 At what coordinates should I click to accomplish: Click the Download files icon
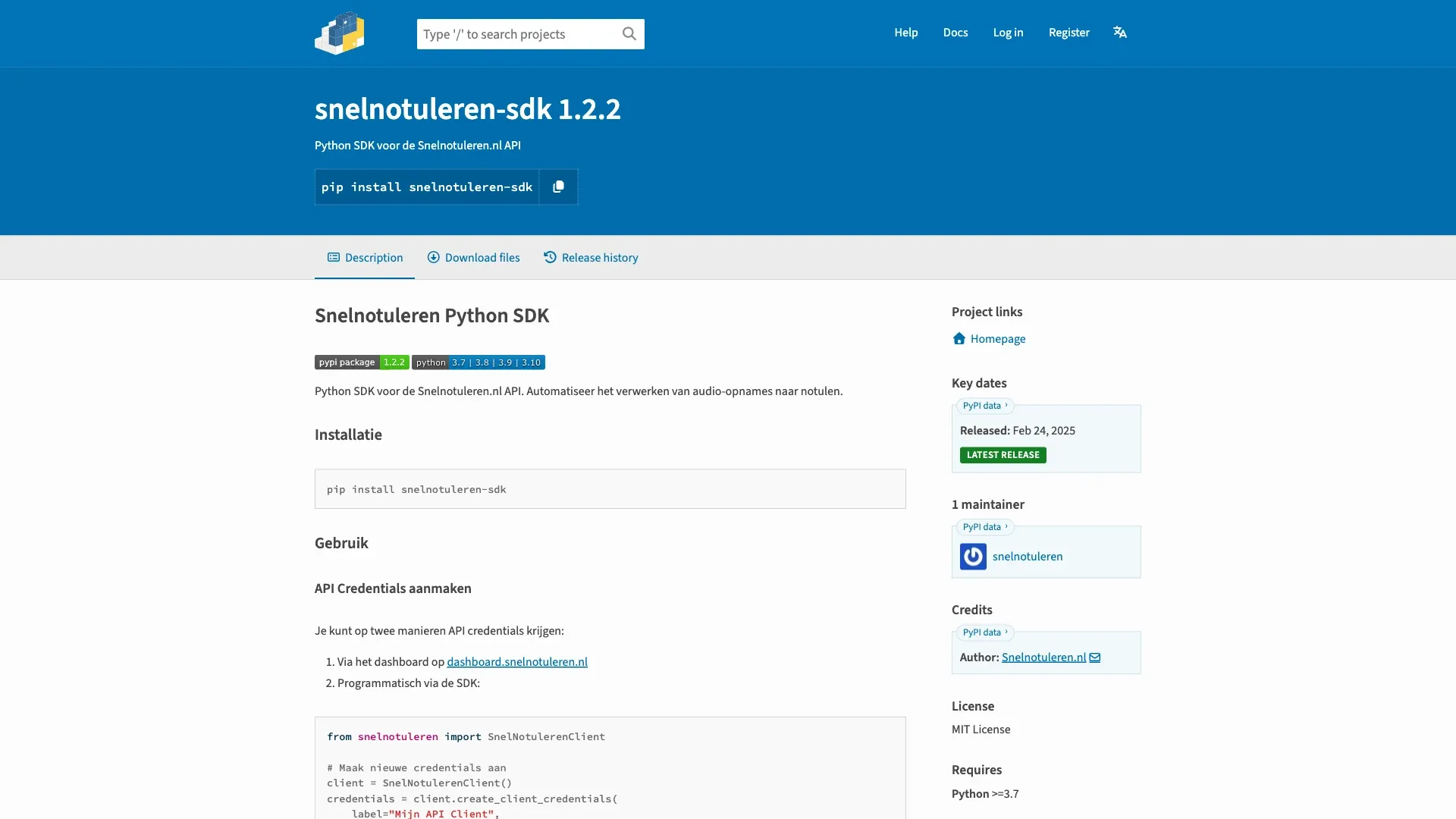434,258
